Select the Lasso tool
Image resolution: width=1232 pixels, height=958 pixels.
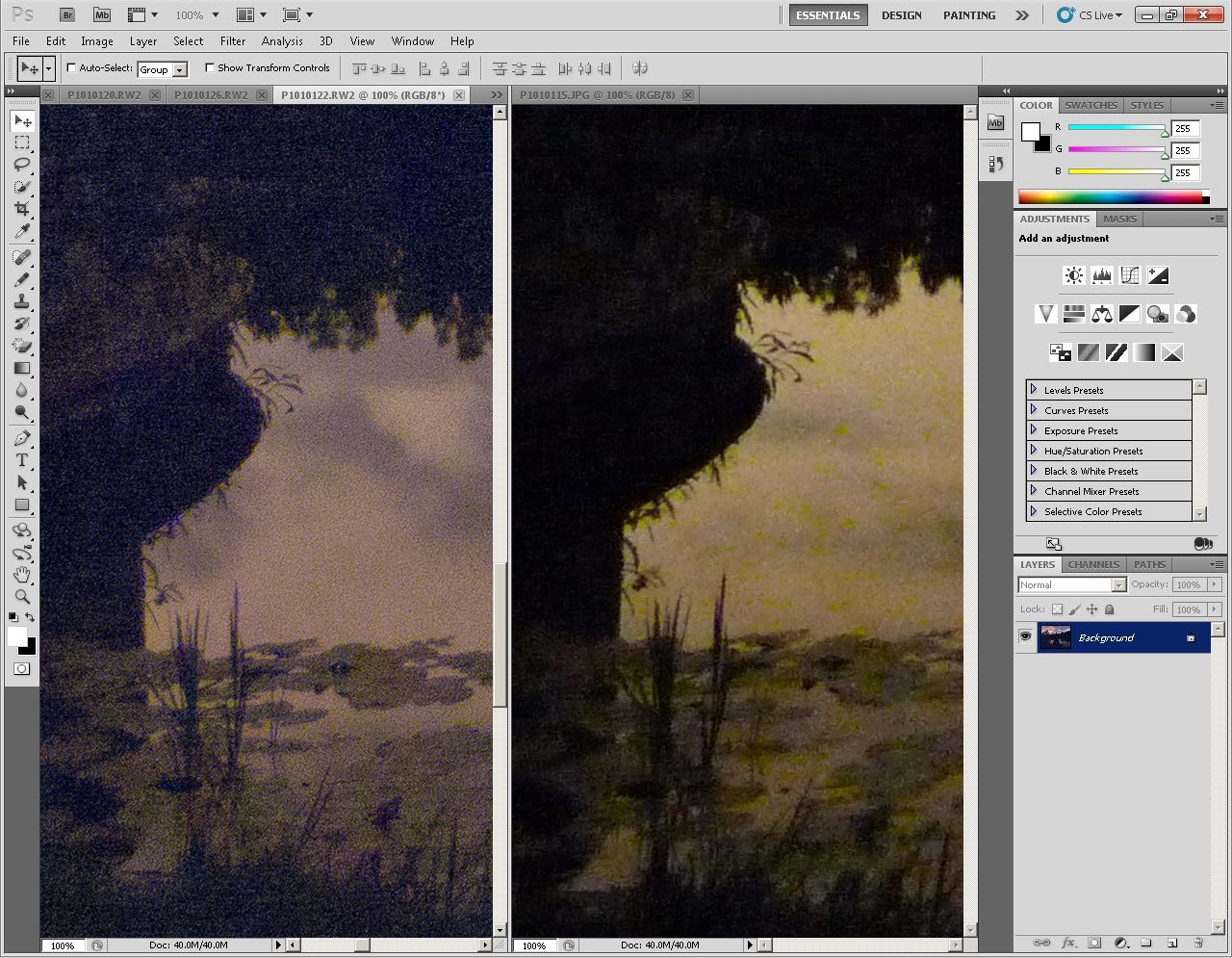tap(22, 165)
